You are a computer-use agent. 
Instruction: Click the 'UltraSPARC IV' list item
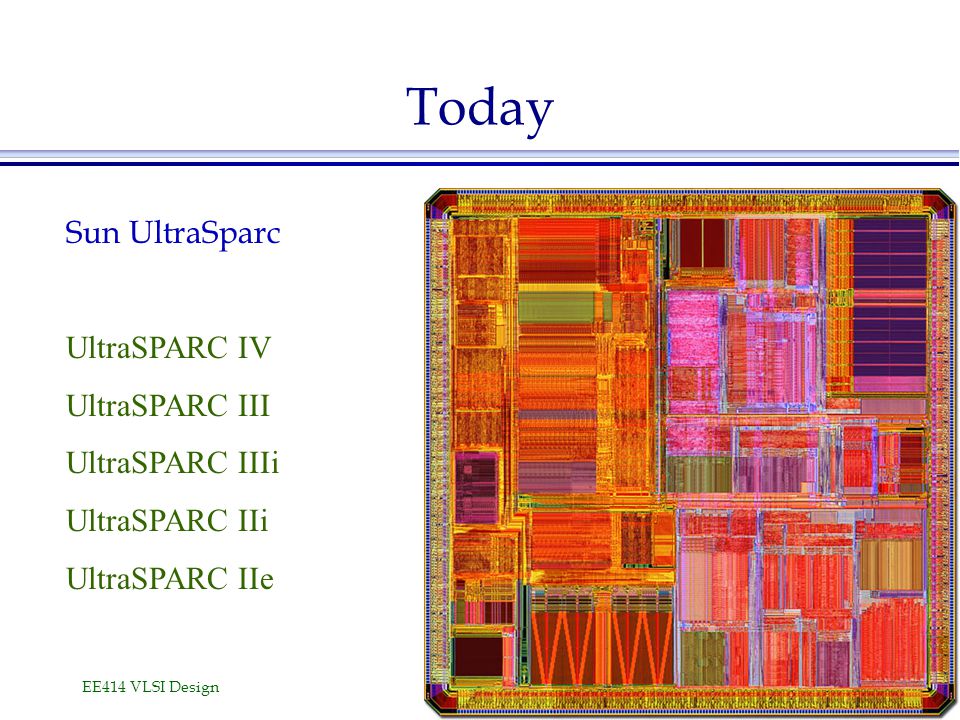click(168, 348)
